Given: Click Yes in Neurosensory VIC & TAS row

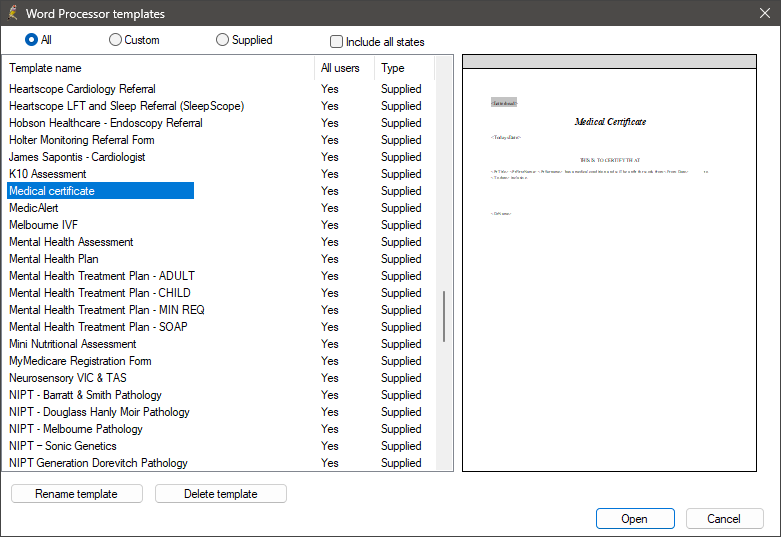Looking at the screenshot, I should click(330, 378).
